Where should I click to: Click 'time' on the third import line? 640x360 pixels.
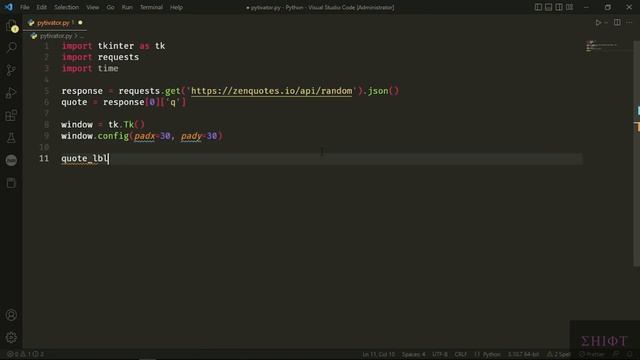[x=108, y=69]
